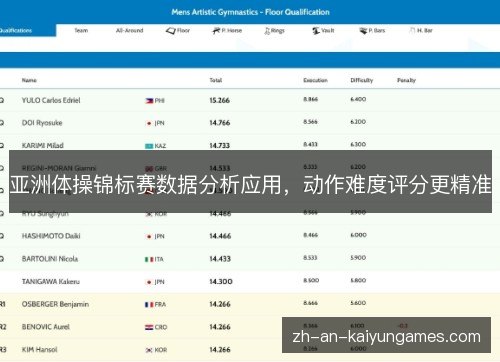Click country code ITA
This screenshot has width=500, height=362.
click(159, 259)
